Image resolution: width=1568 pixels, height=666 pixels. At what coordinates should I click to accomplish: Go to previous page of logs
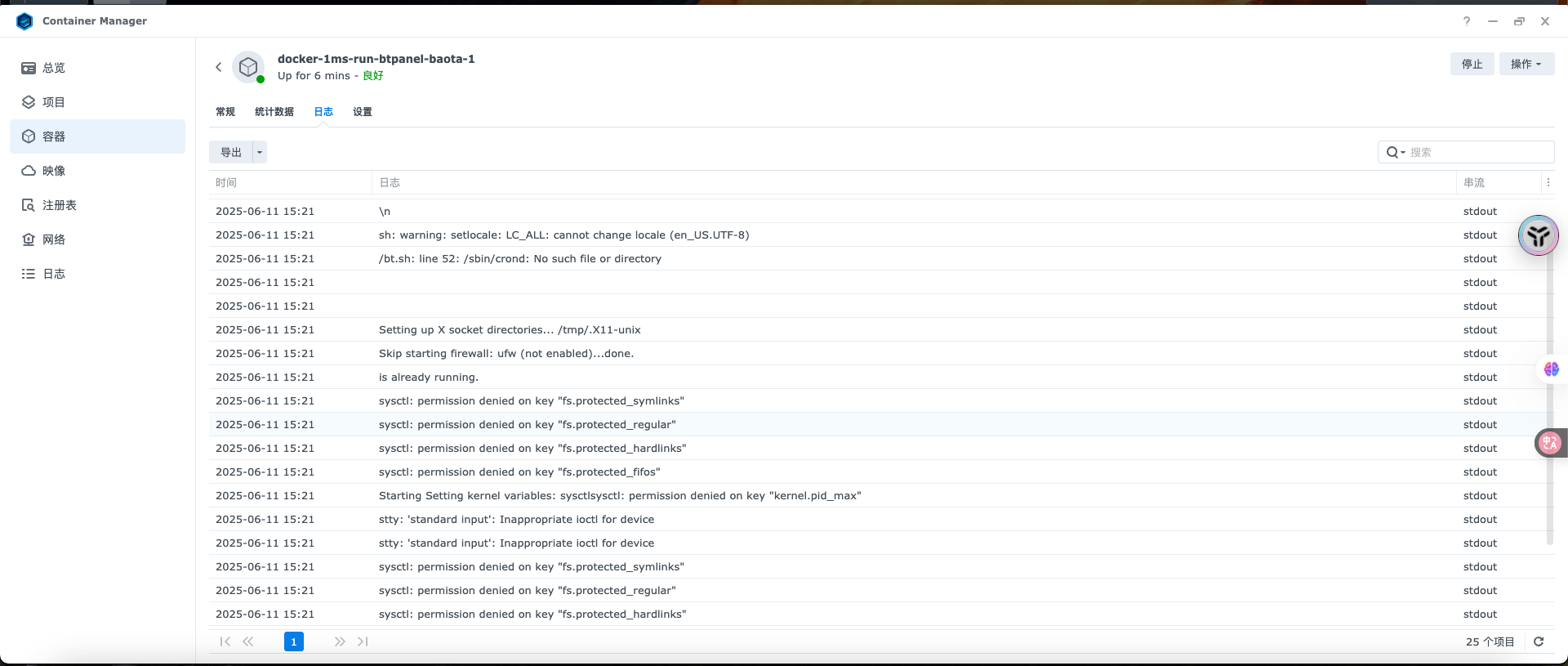click(x=248, y=641)
